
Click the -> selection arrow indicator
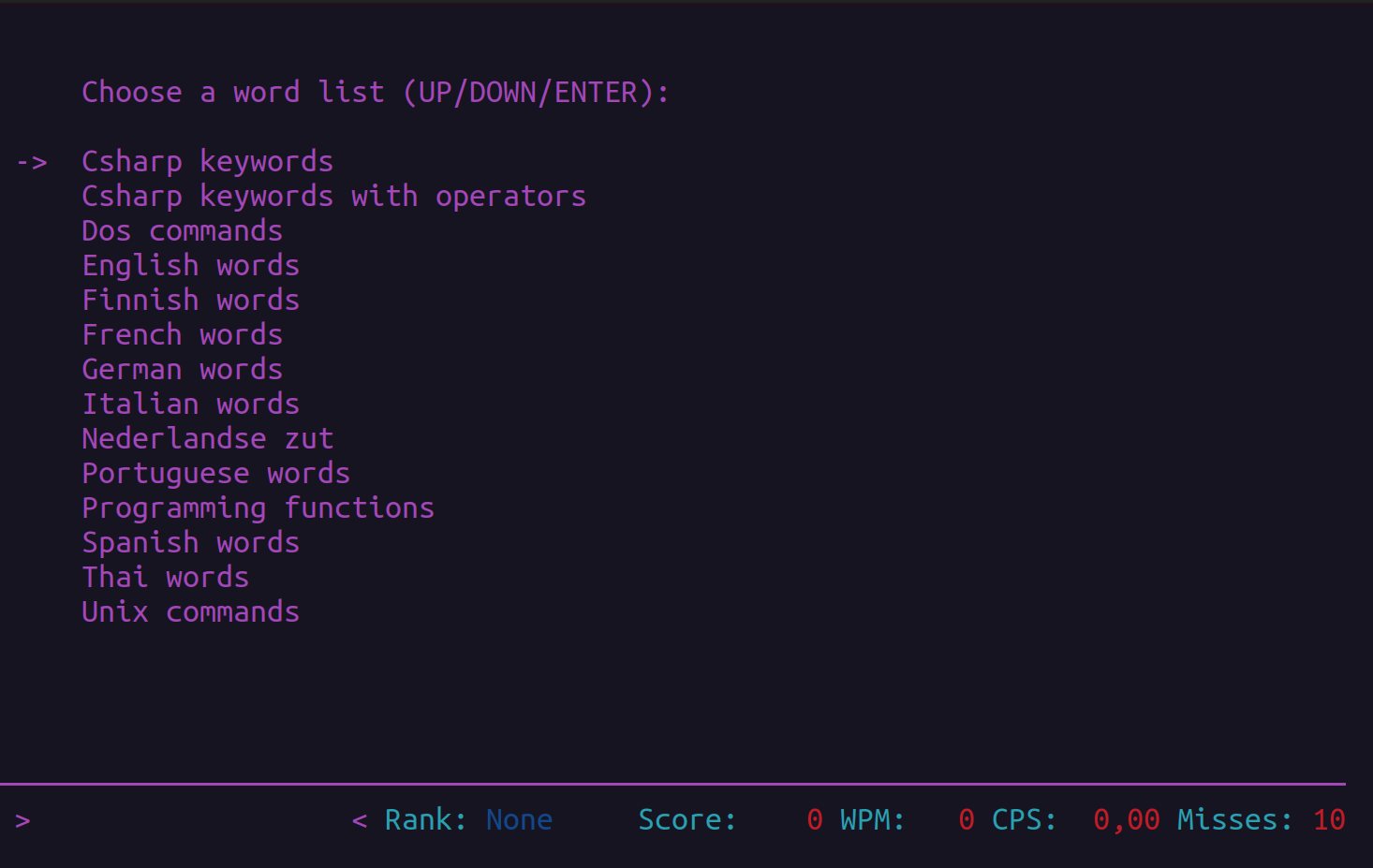[32, 163]
